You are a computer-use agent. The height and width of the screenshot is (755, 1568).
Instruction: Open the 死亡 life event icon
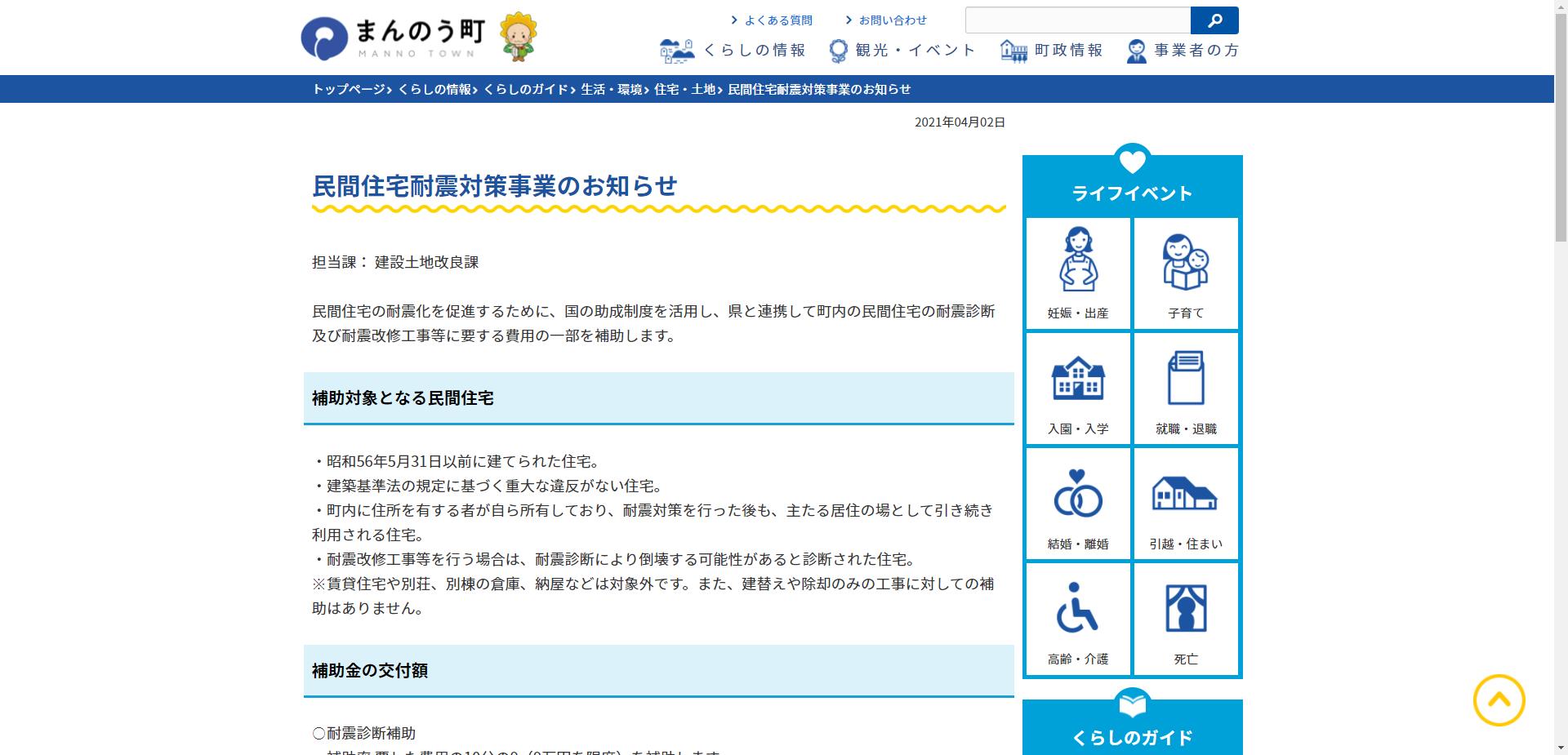(x=1186, y=616)
